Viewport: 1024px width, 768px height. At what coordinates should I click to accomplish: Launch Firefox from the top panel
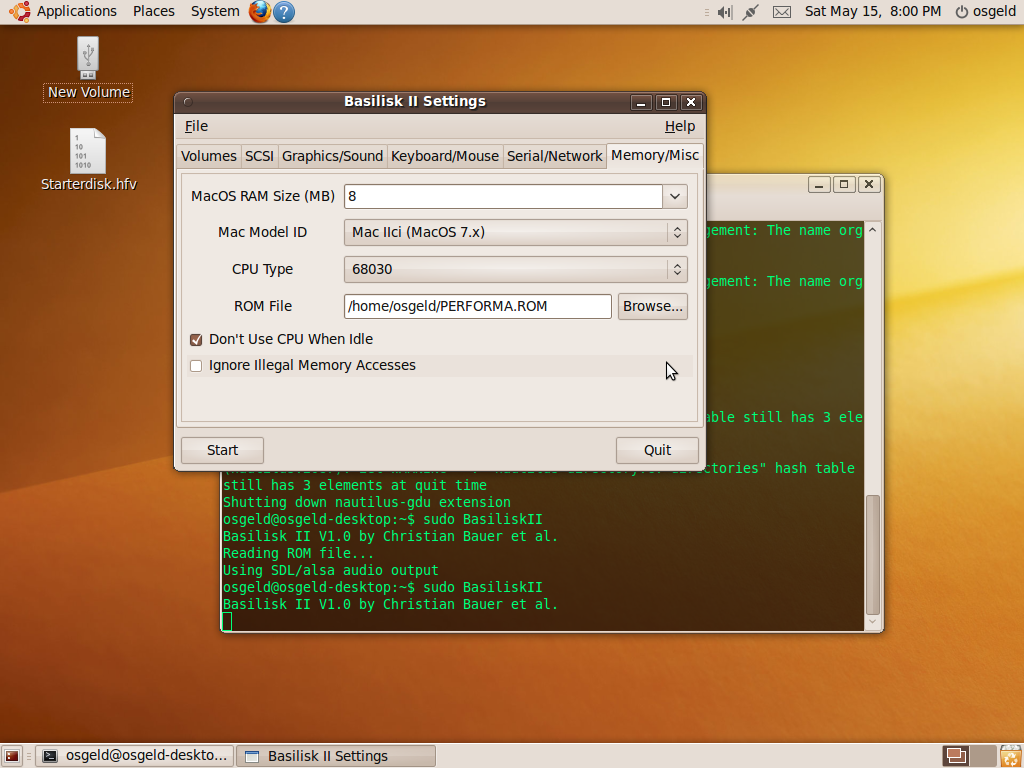(259, 12)
